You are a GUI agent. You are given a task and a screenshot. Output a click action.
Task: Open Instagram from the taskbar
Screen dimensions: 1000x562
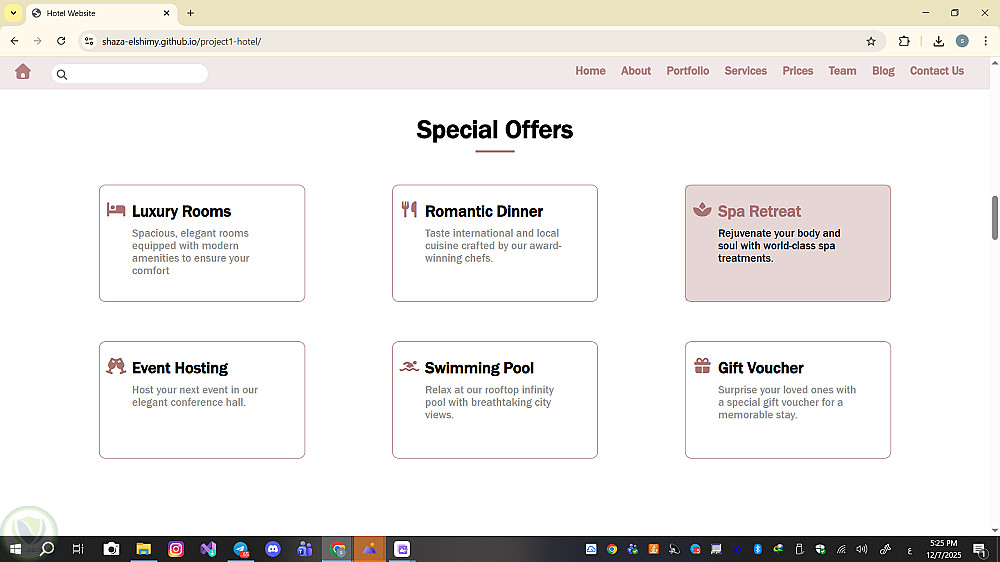[176, 549]
